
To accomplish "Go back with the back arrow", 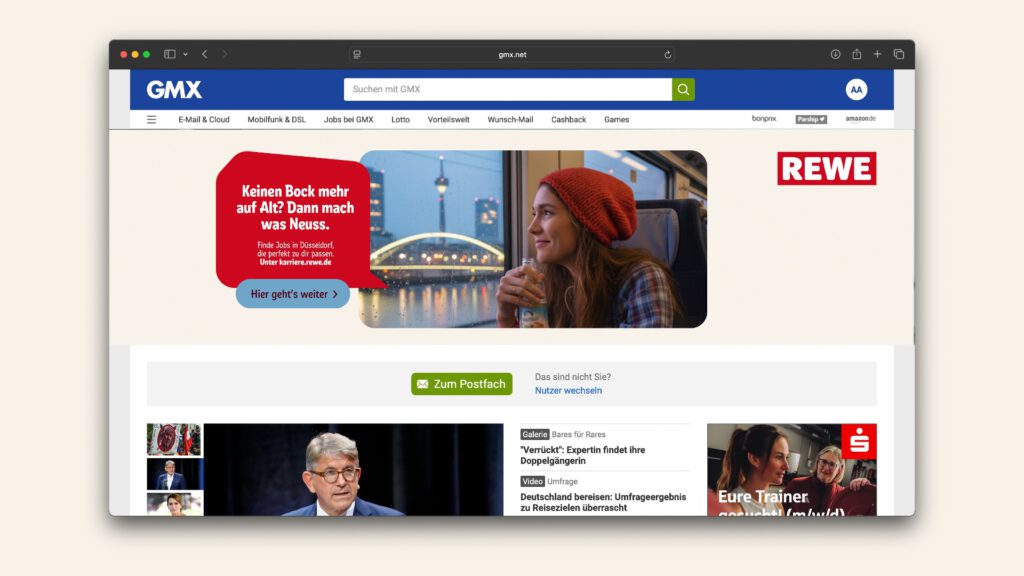I will (204, 54).
